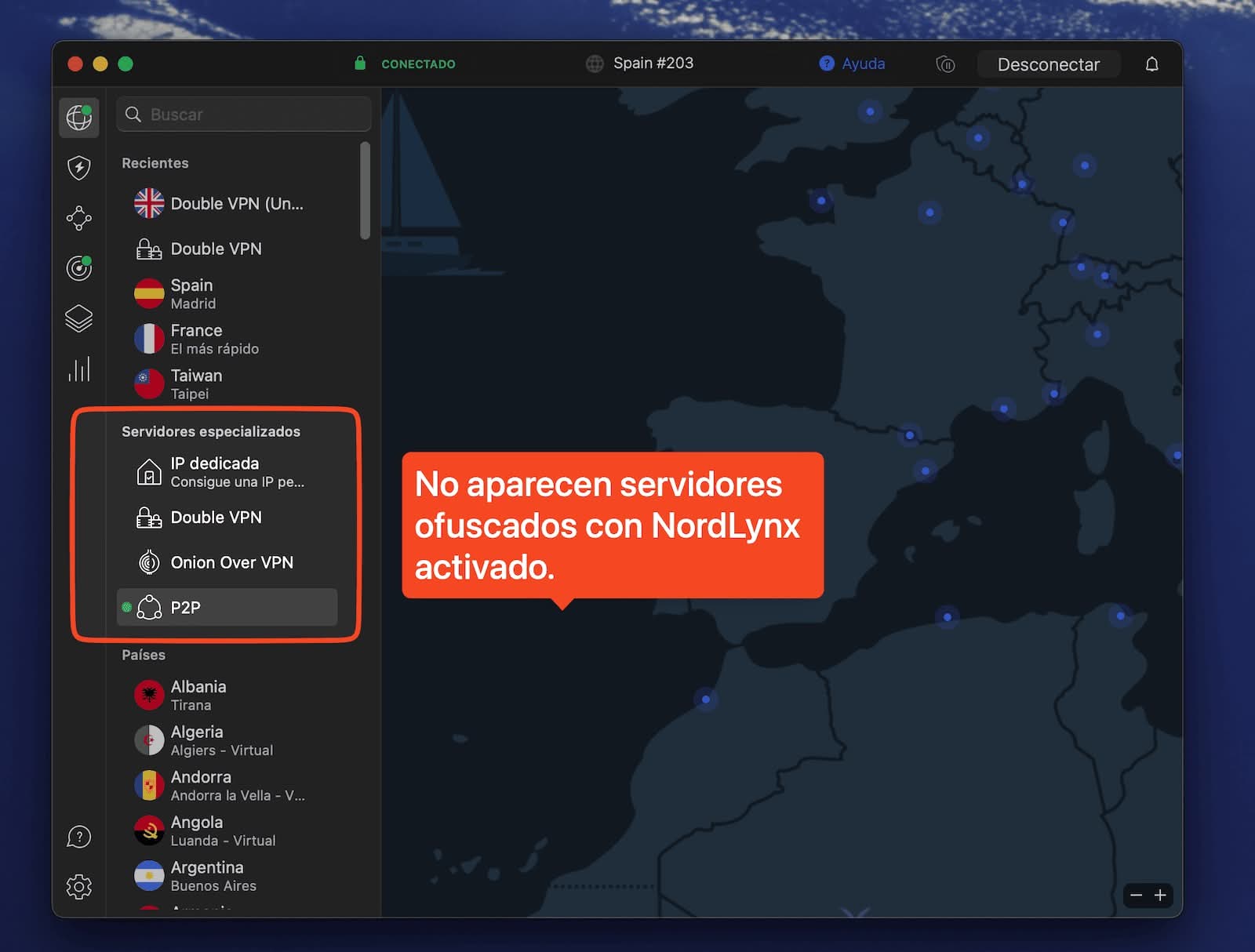The height and width of the screenshot is (952, 1255).
Task: Connect to France El más rápido
Action: tap(227, 339)
